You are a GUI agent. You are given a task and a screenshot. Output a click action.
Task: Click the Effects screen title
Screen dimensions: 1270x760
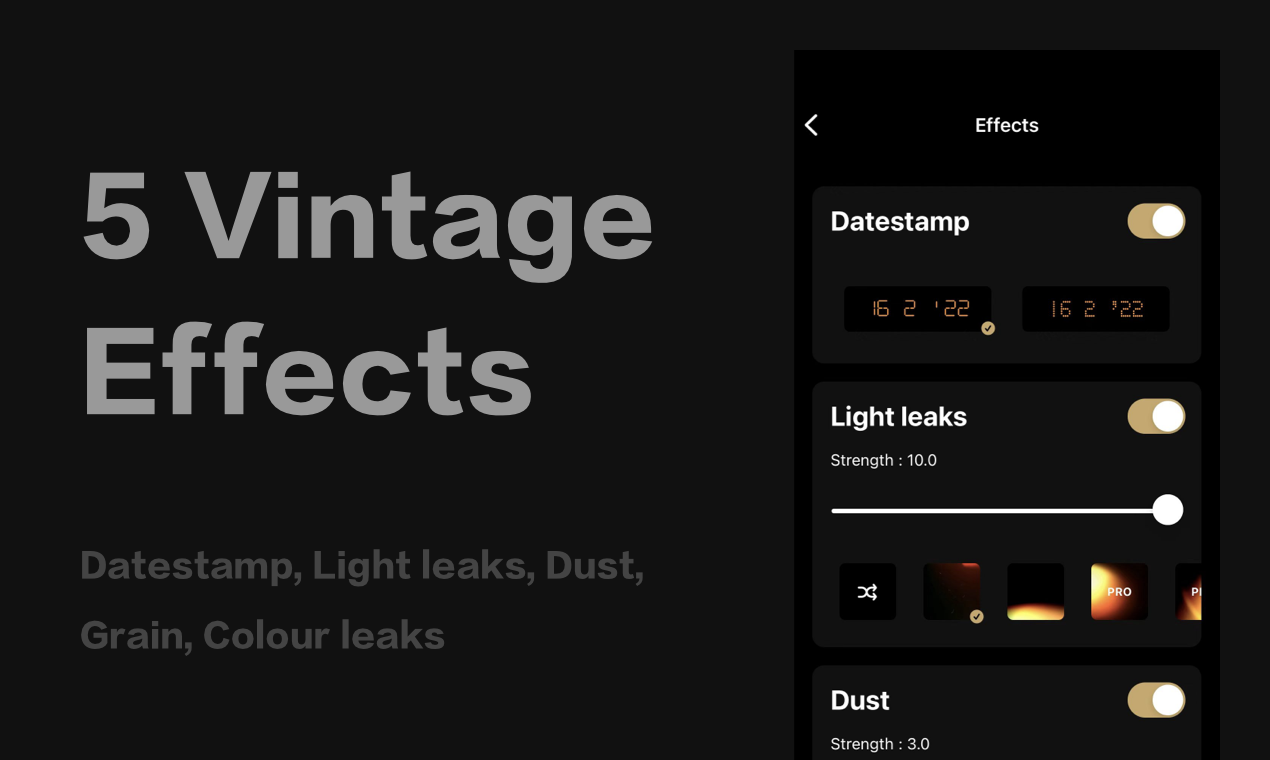click(x=1006, y=125)
